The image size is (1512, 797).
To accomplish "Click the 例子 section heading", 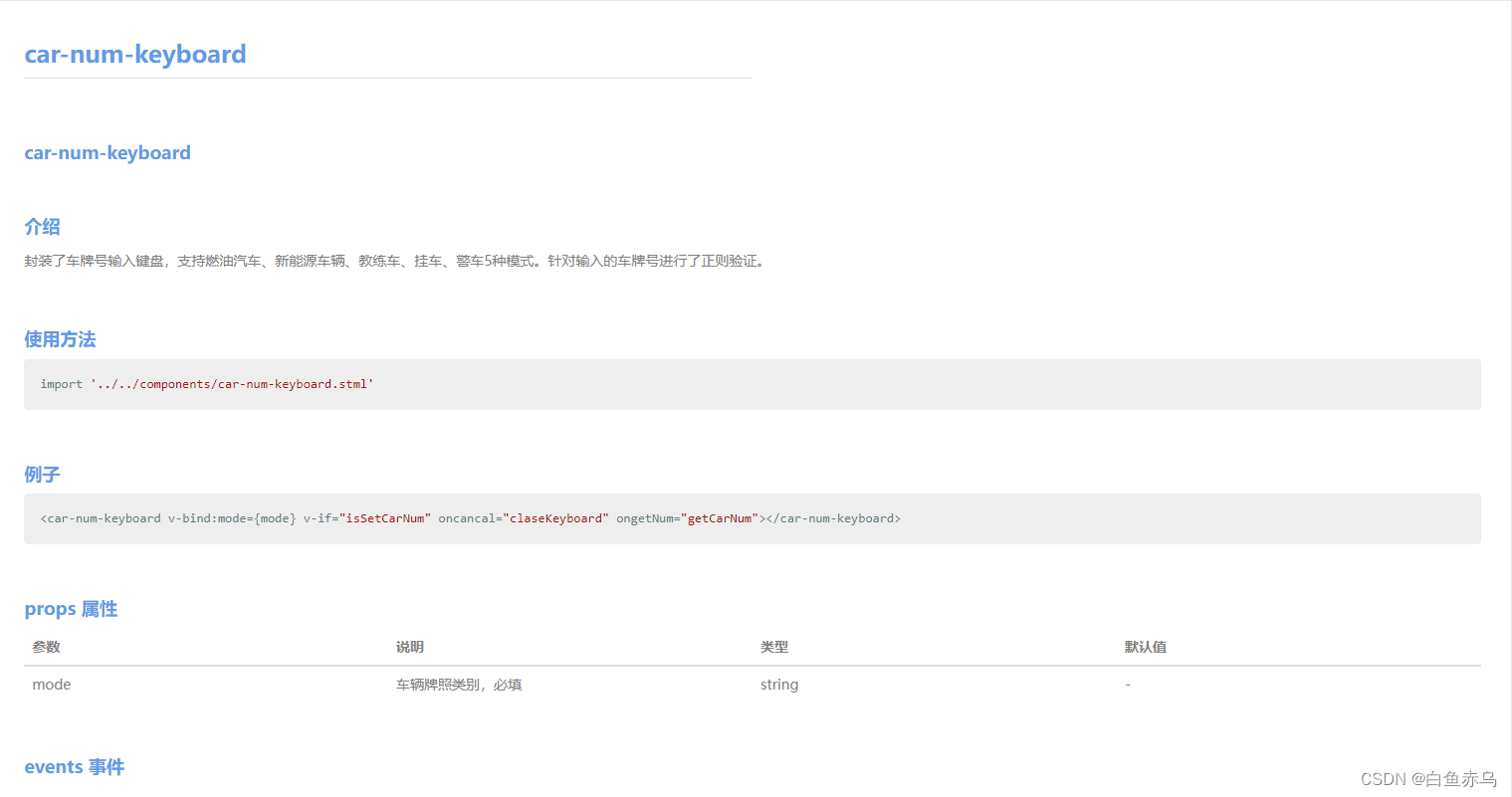I will click(x=43, y=475).
